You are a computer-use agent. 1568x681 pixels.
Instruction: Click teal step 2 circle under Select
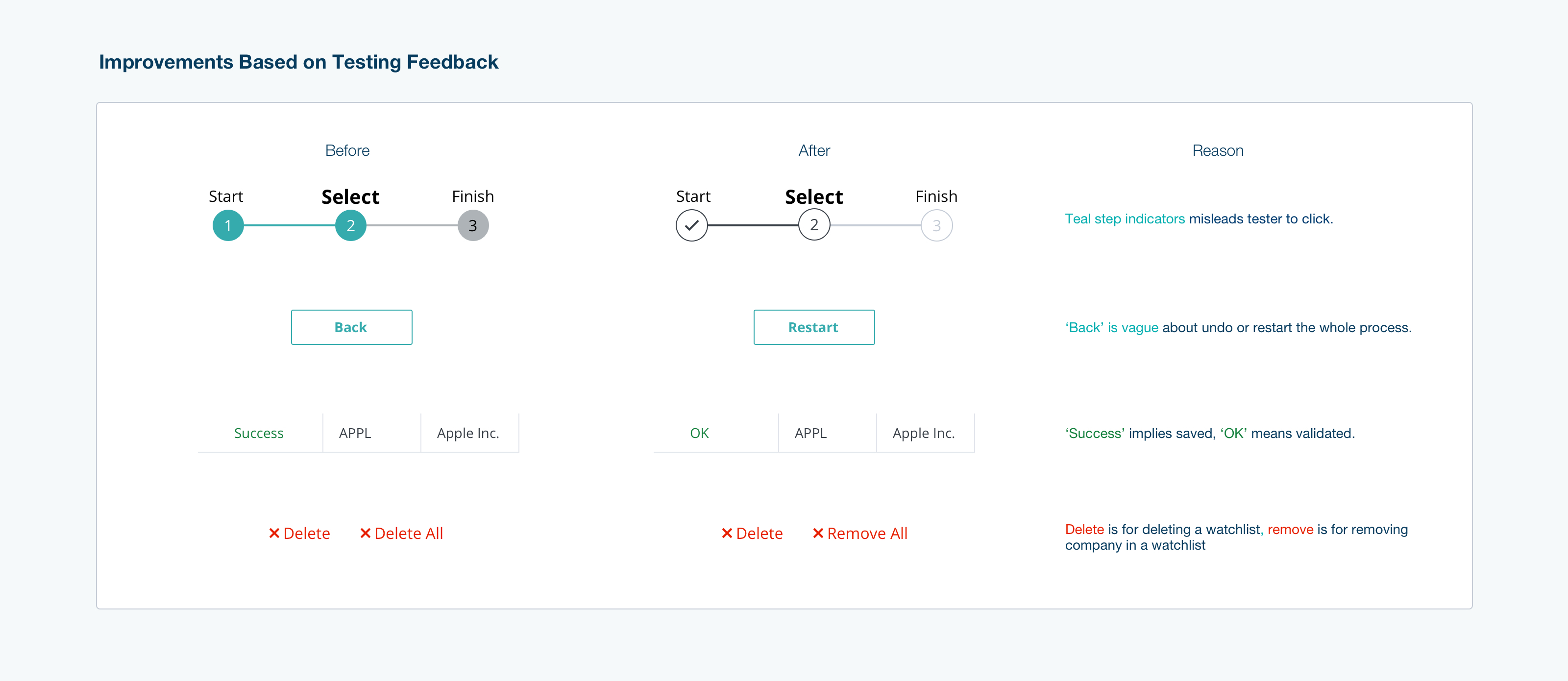(351, 226)
